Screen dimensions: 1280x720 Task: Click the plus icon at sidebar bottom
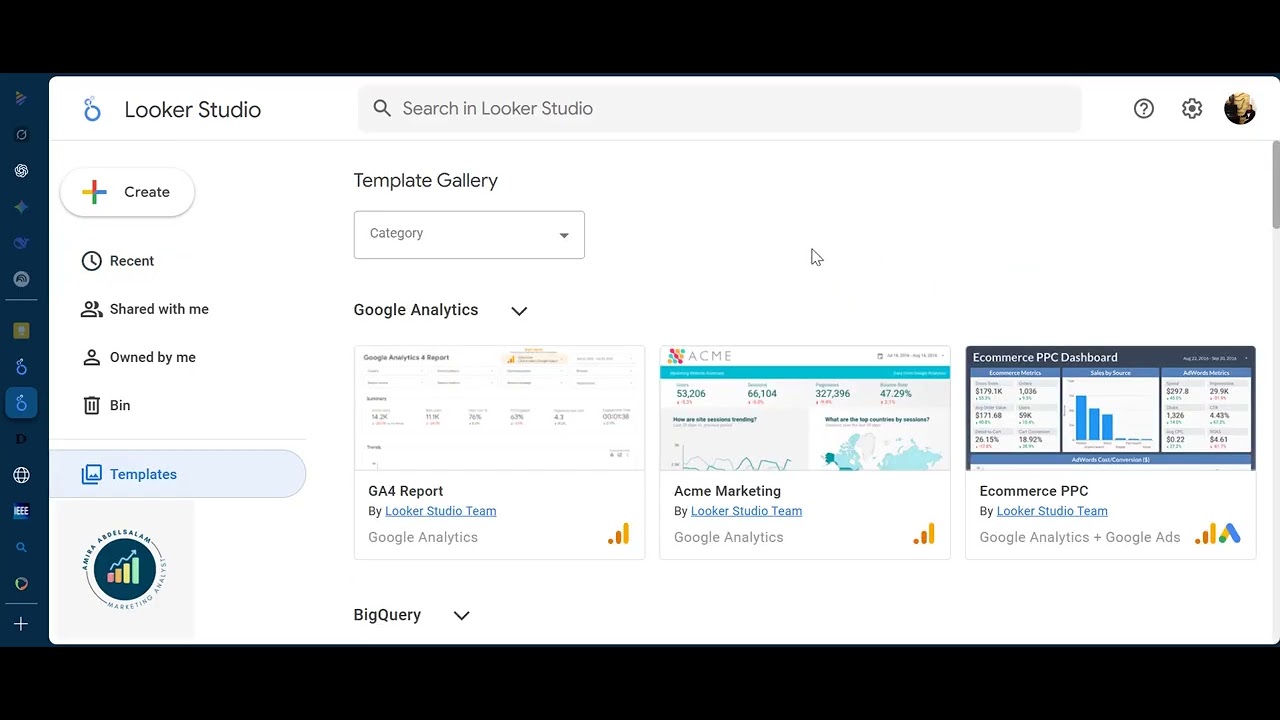click(x=21, y=624)
